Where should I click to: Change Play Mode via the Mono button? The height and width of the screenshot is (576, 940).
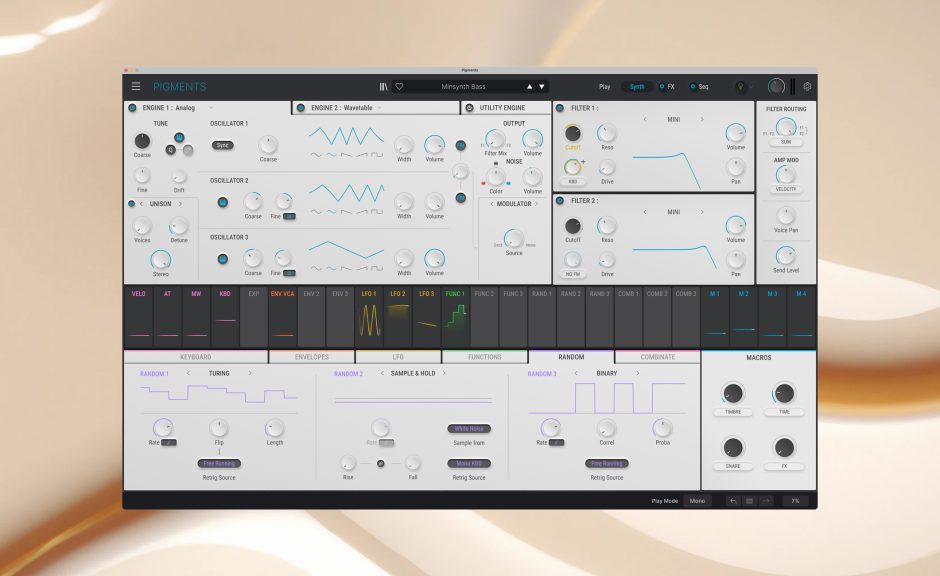[697, 500]
